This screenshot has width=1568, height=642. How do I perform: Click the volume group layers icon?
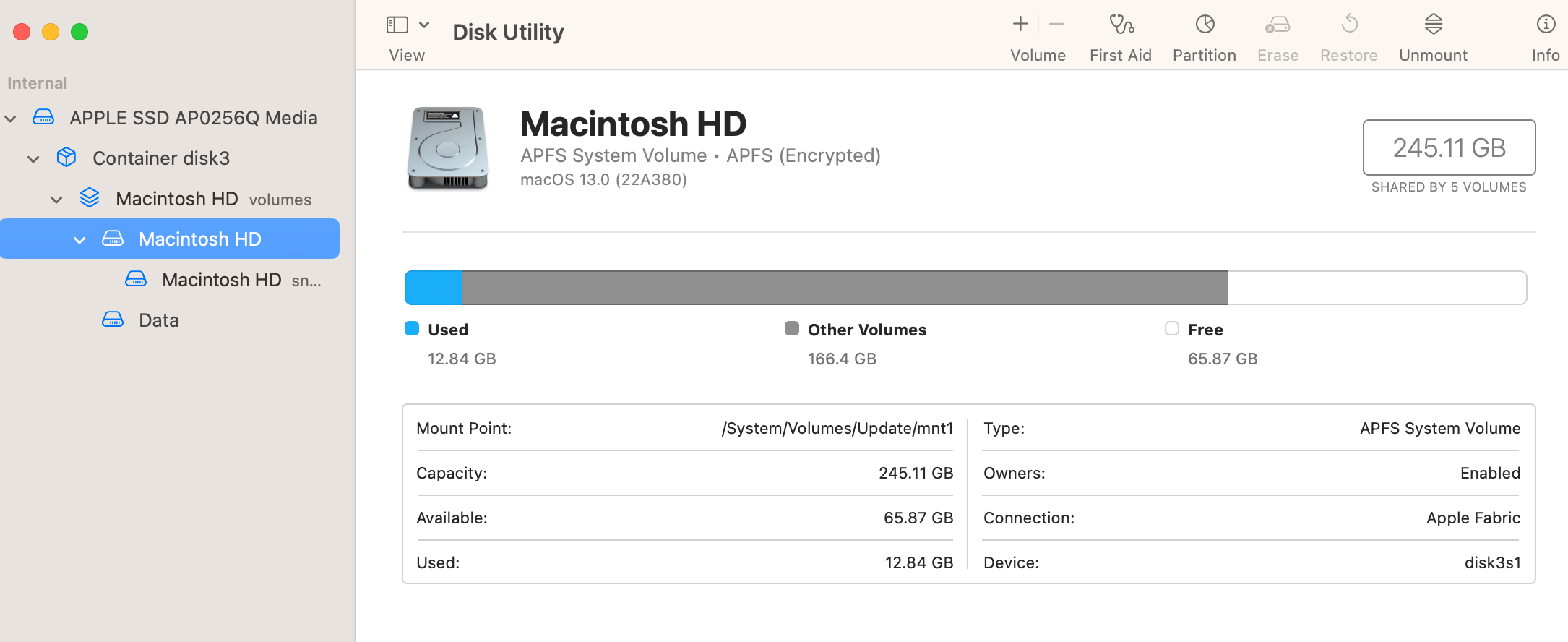pyautogui.click(x=90, y=197)
